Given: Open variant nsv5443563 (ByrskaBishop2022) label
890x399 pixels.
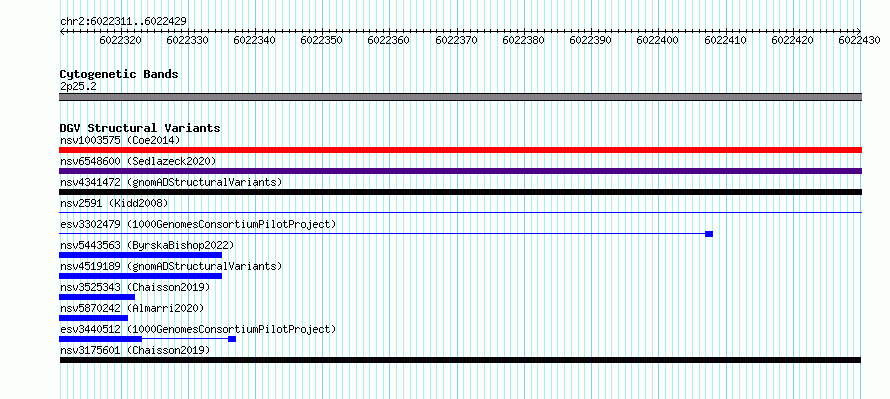Looking at the screenshot, I should [x=147, y=245].
